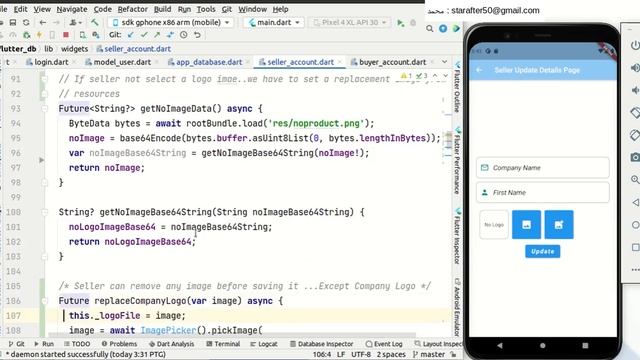
Task: Tap Android back navigation button on phone
Action: [500, 345]
